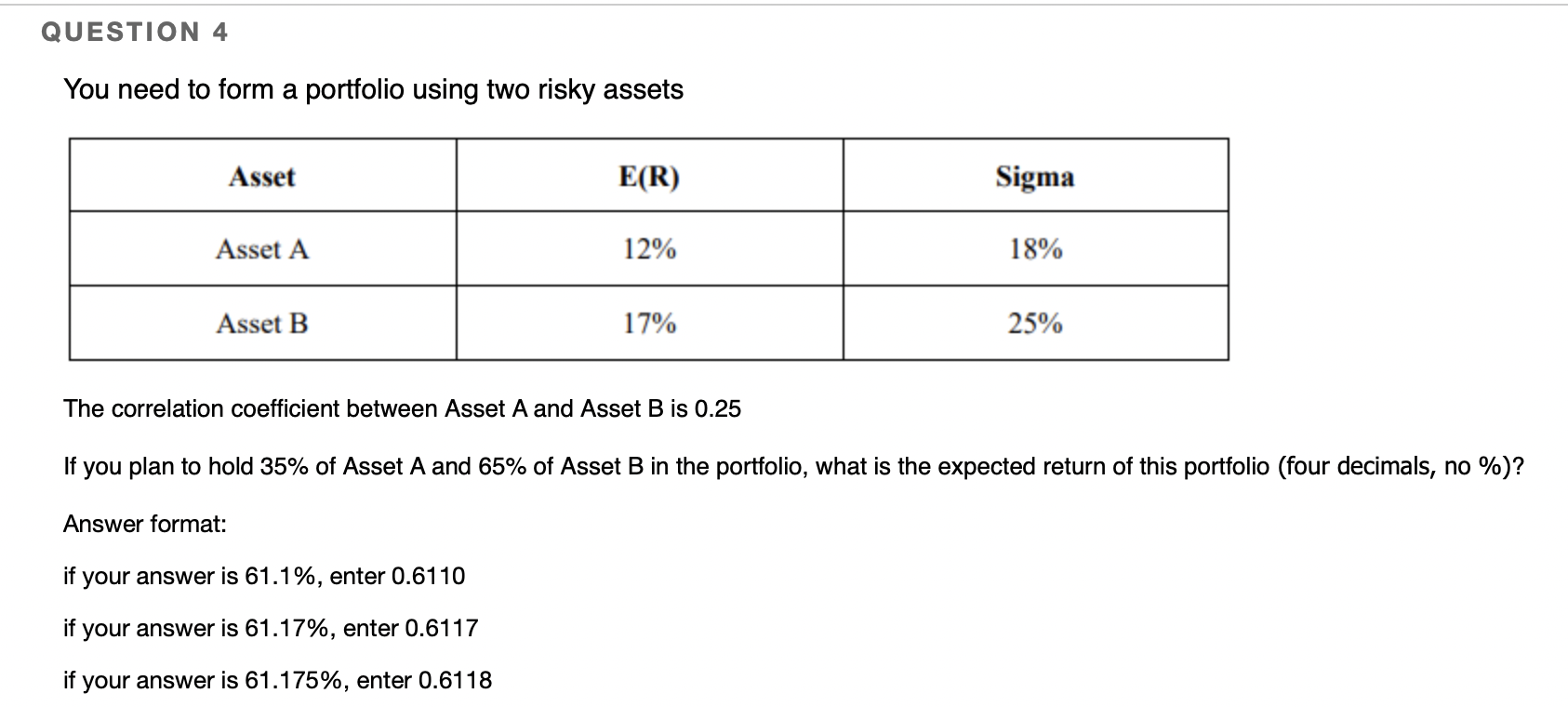1568x707 pixels.
Task: Click the 35% of Asset A text
Action: coord(344,466)
